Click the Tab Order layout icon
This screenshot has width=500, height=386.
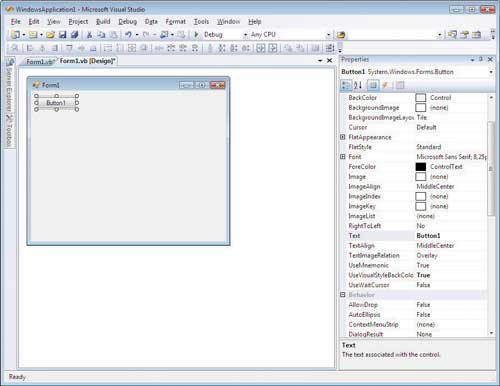(330, 49)
